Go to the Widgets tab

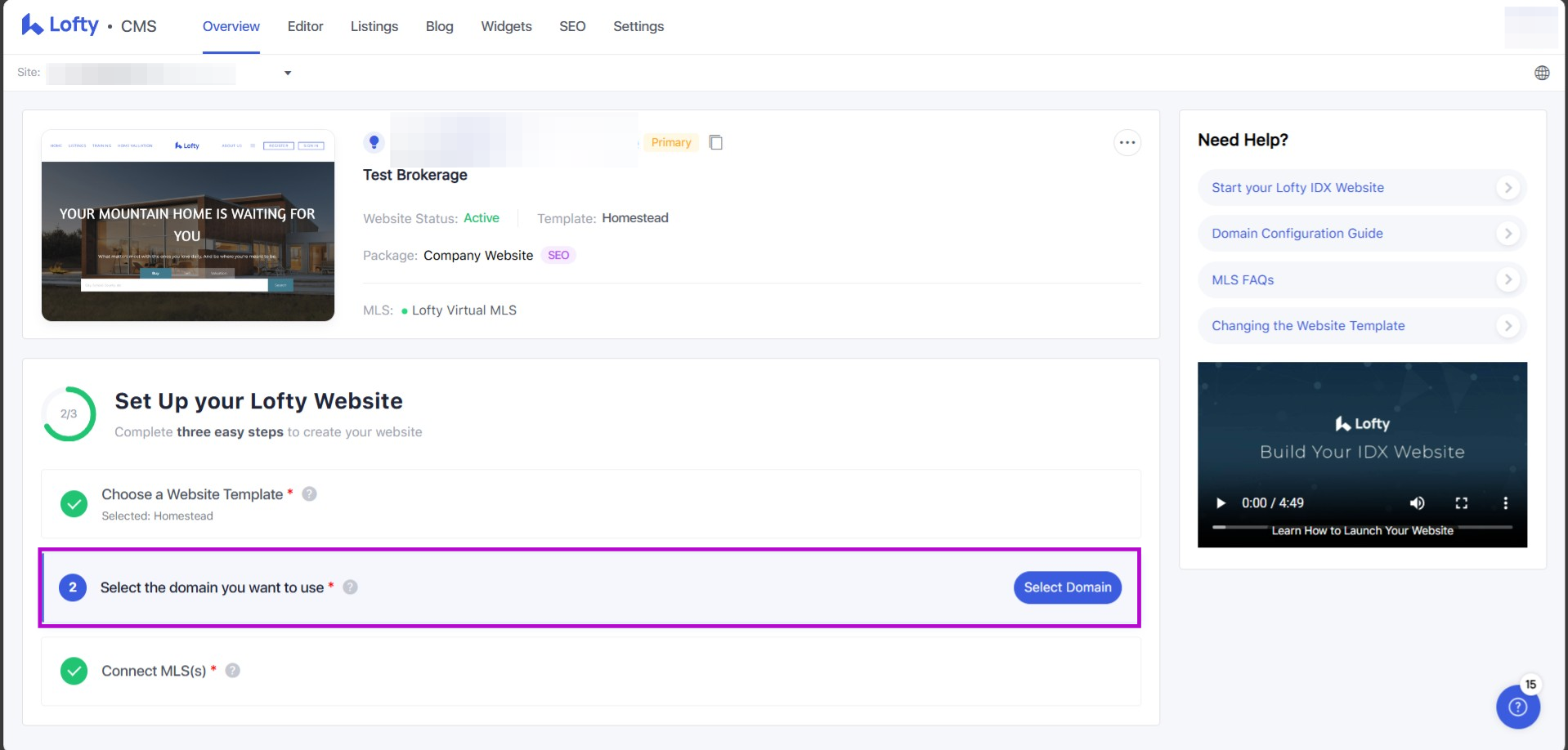coord(506,26)
